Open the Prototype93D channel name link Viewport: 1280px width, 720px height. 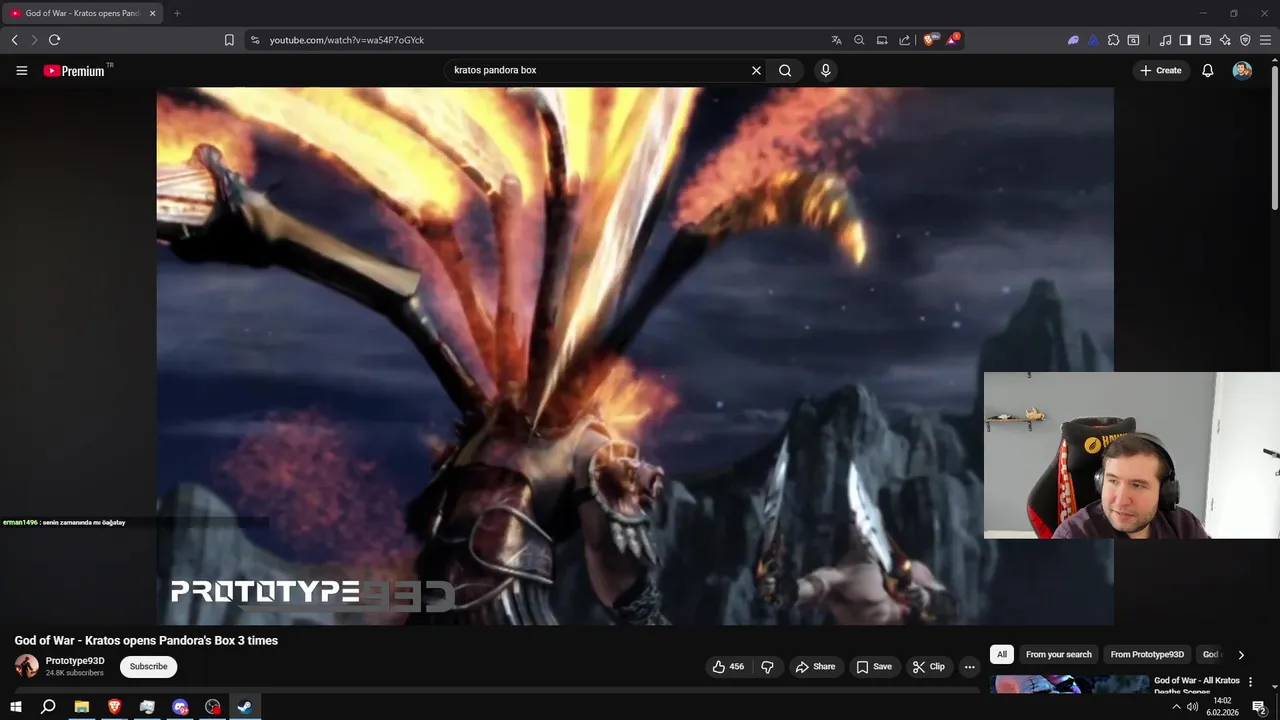(x=75, y=661)
